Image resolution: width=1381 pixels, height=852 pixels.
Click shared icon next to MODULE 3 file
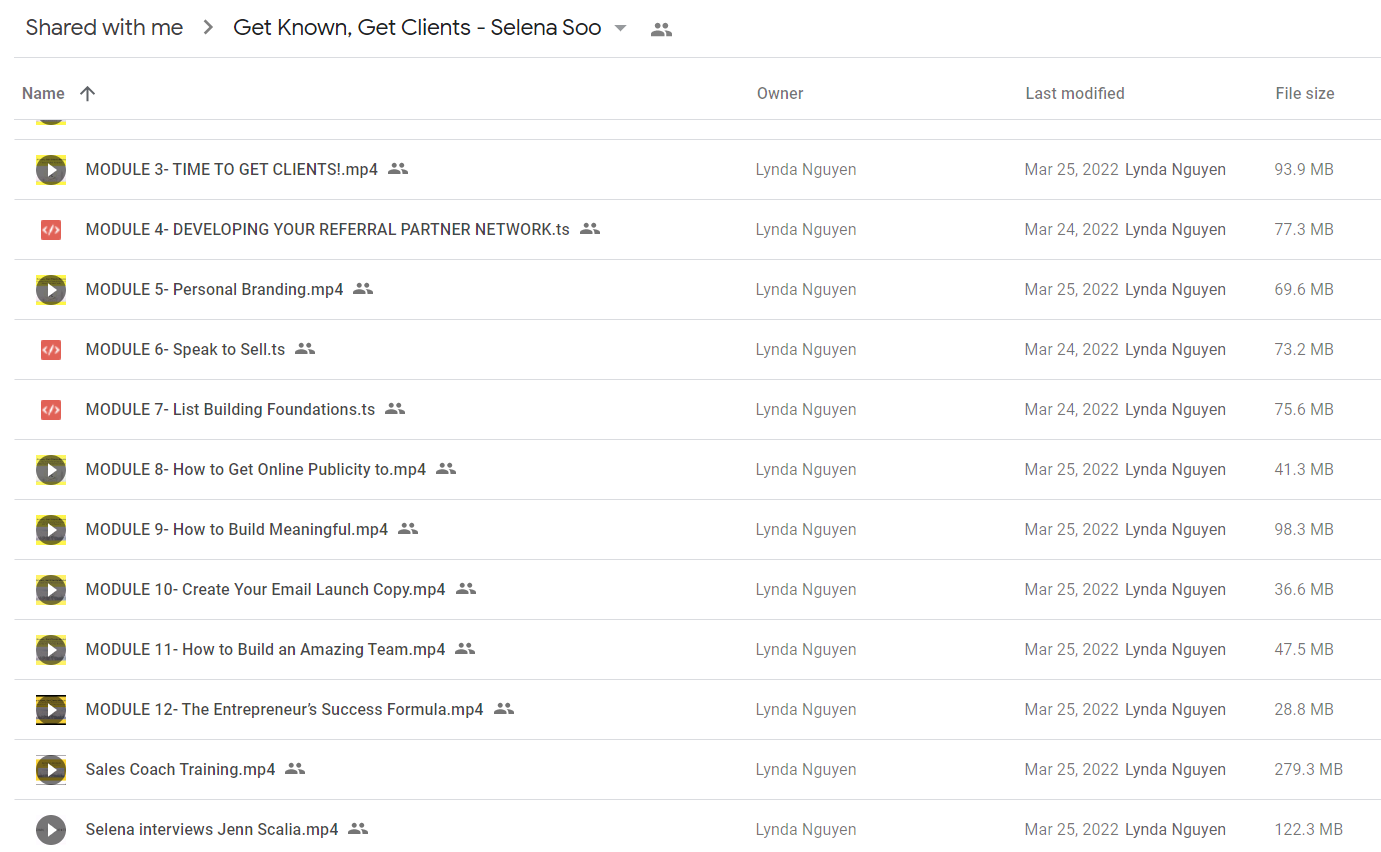(398, 169)
